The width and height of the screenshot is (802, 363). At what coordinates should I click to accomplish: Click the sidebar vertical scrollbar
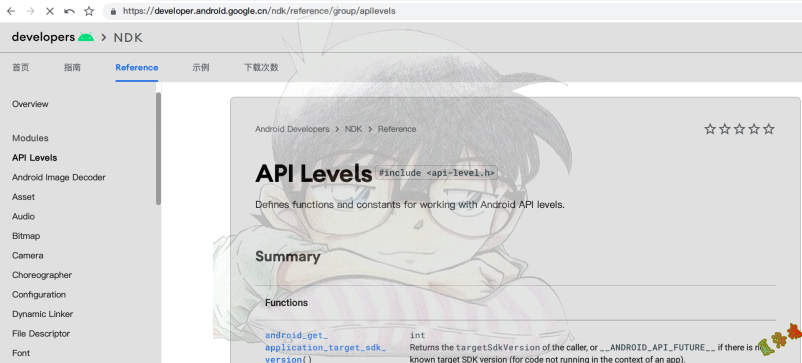click(159, 148)
